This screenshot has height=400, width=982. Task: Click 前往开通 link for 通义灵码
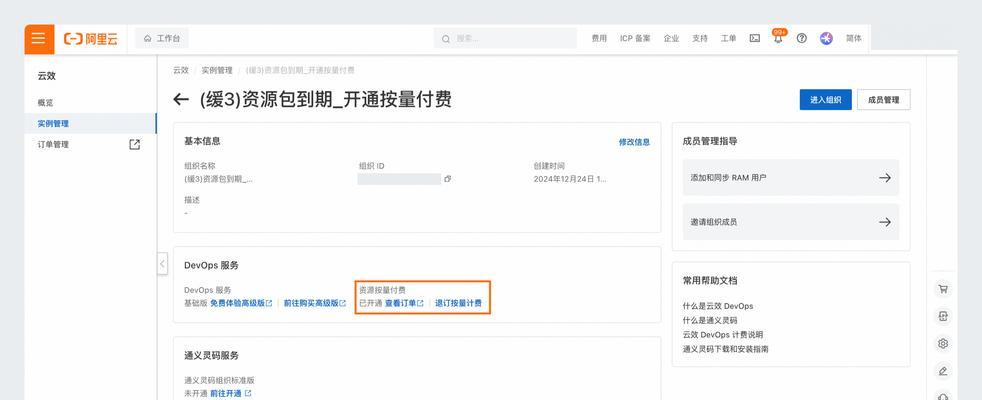(x=230, y=393)
